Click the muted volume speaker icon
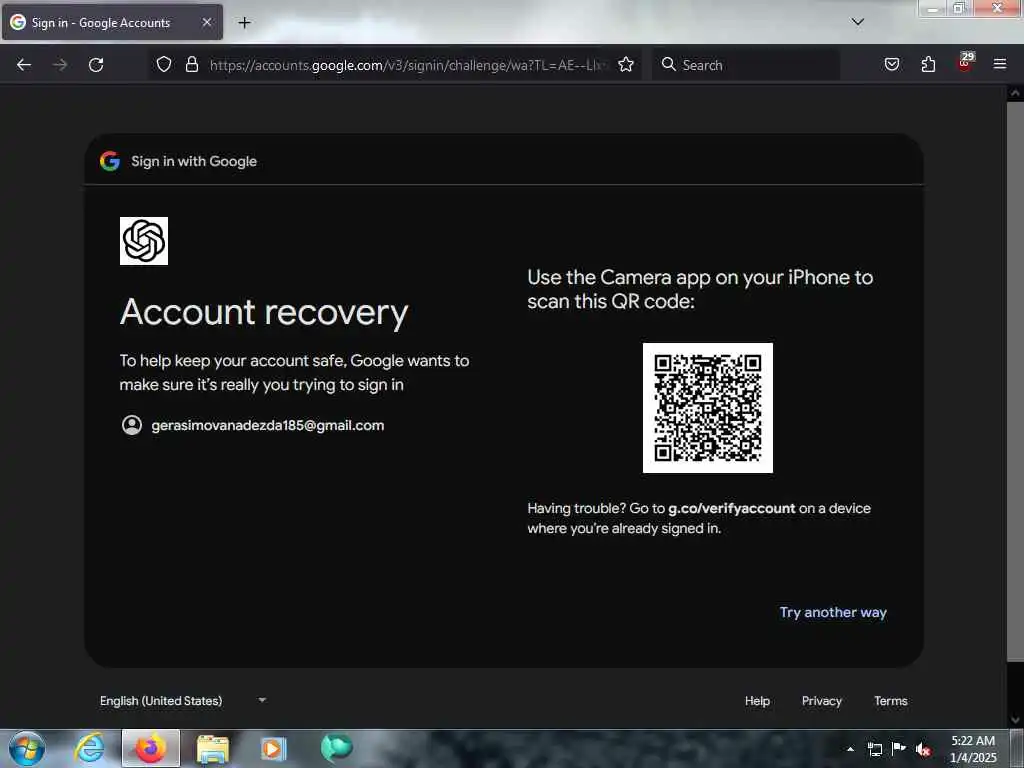 tap(923, 749)
